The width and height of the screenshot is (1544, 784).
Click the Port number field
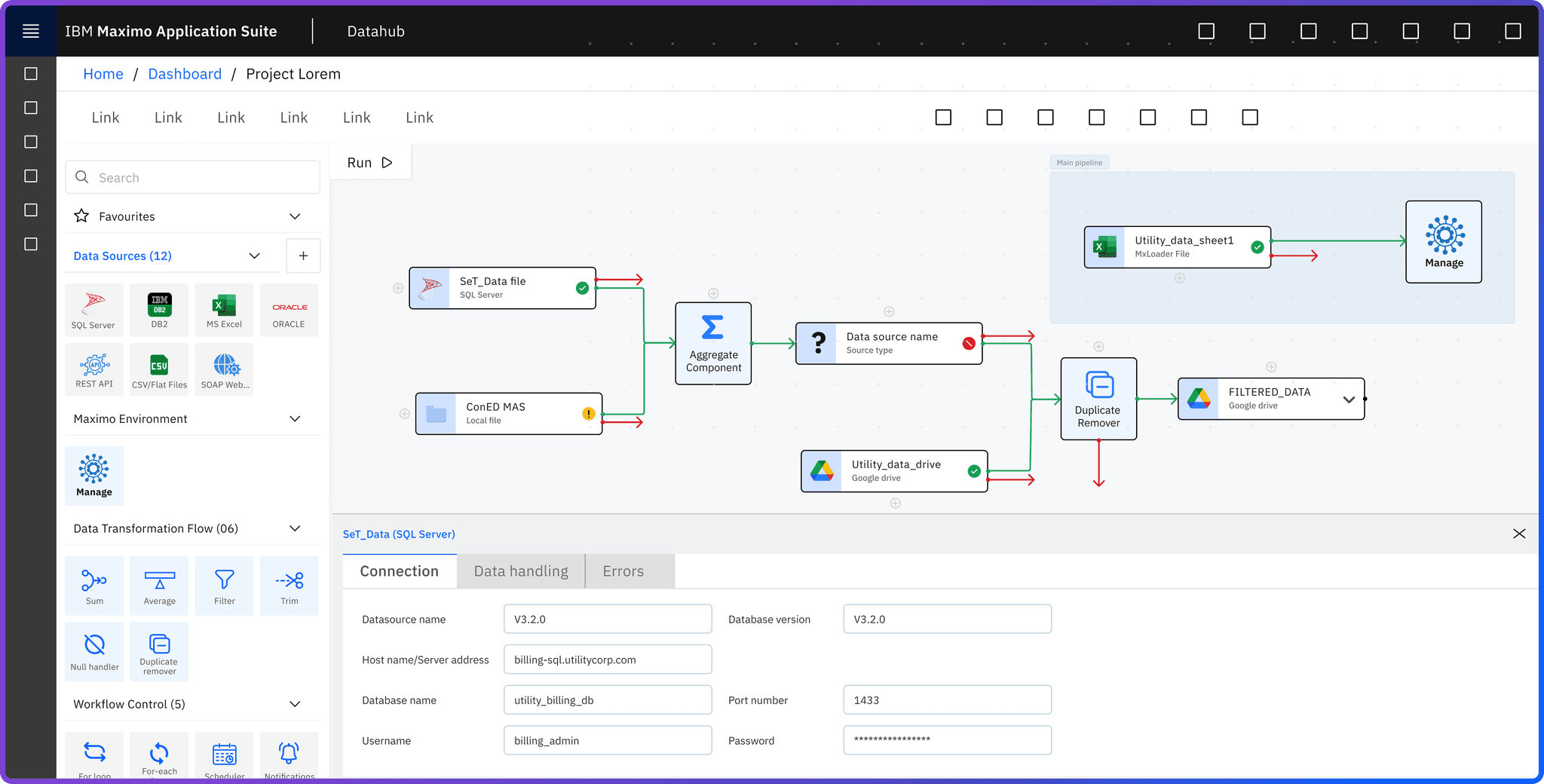coord(947,700)
